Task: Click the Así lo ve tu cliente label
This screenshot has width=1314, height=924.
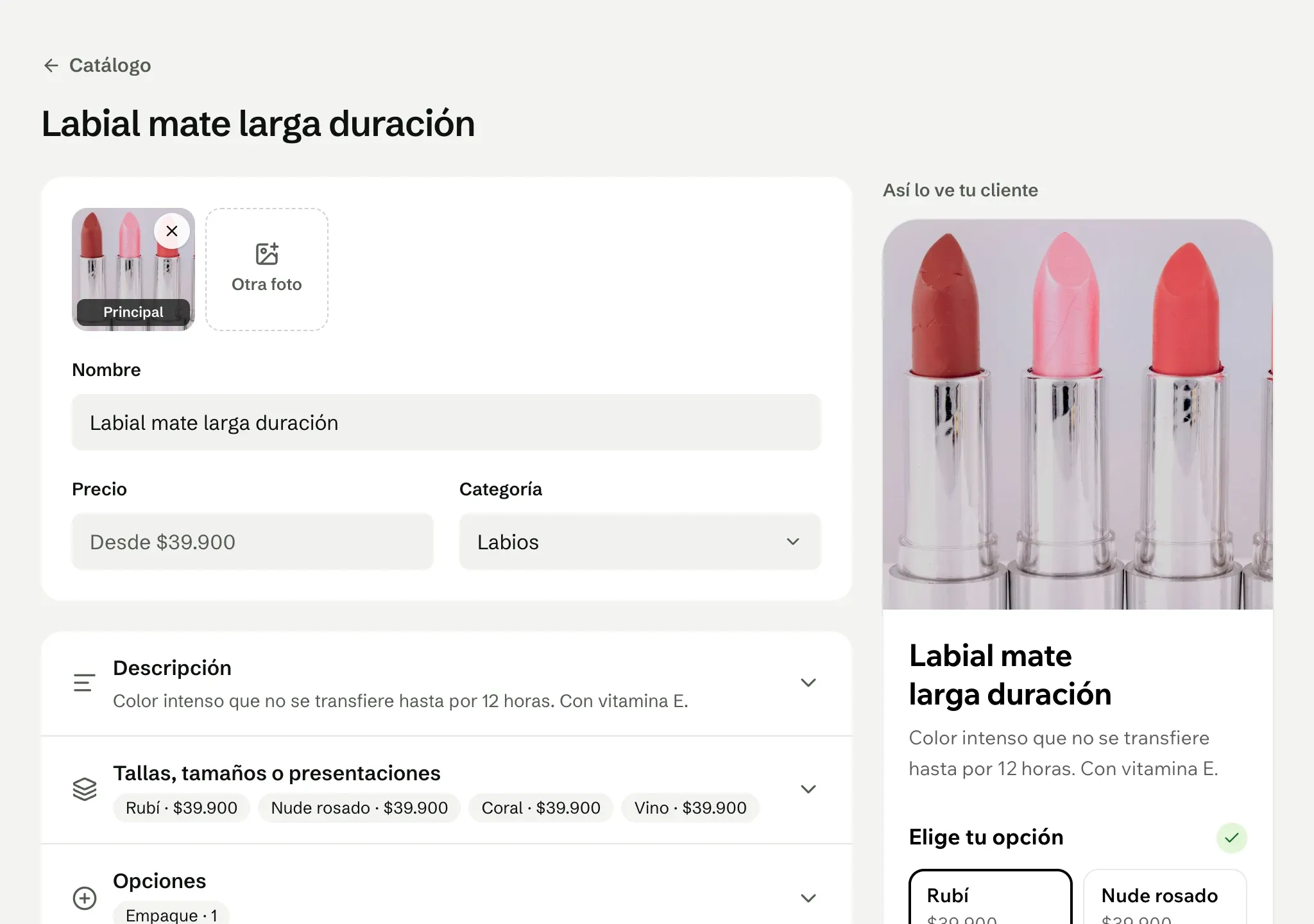Action: click(960, 191)
